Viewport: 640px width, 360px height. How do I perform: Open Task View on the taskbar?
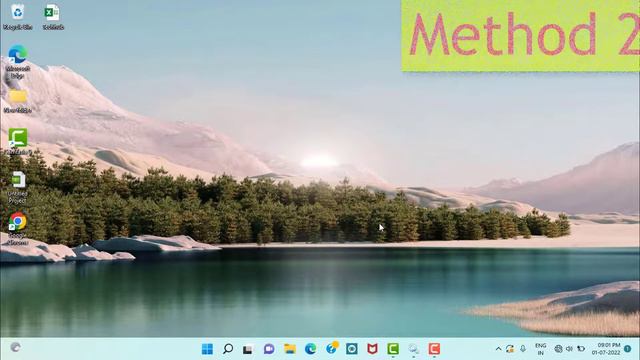tap(248, 349)
